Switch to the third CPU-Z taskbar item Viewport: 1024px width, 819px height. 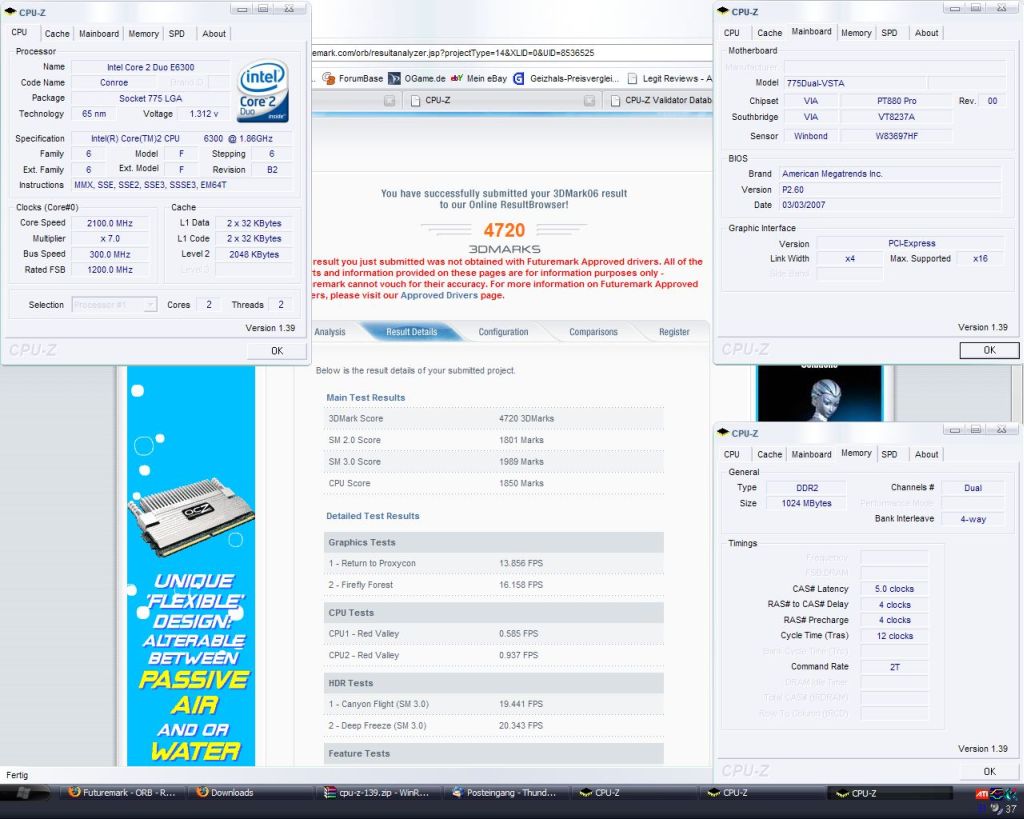[891, 793]
